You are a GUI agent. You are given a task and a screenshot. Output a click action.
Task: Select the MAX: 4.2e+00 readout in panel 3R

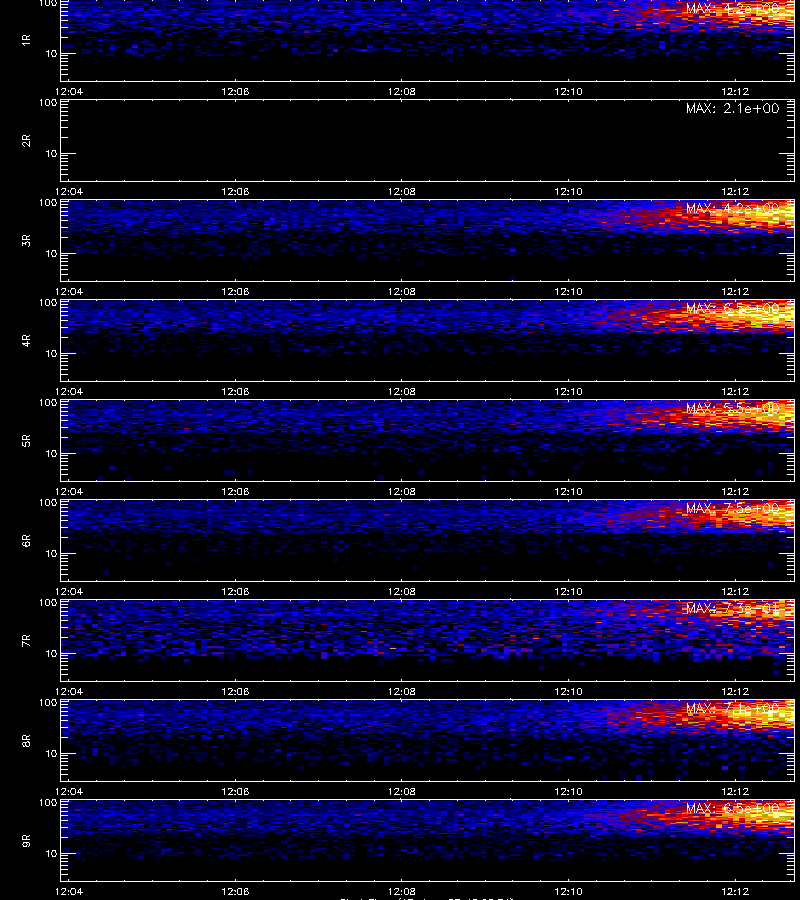732,208
